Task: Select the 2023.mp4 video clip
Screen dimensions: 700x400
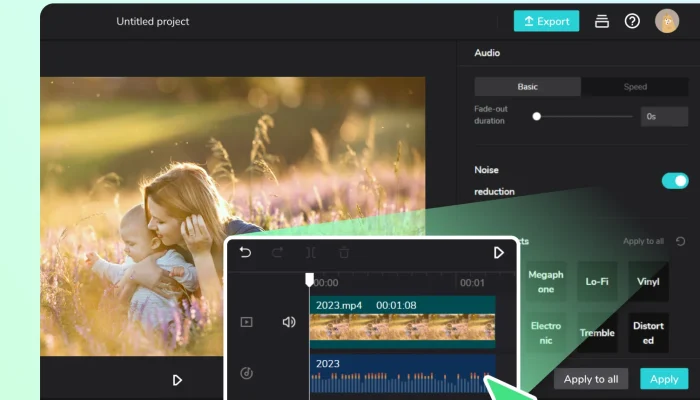Action: tap(402, 322)
